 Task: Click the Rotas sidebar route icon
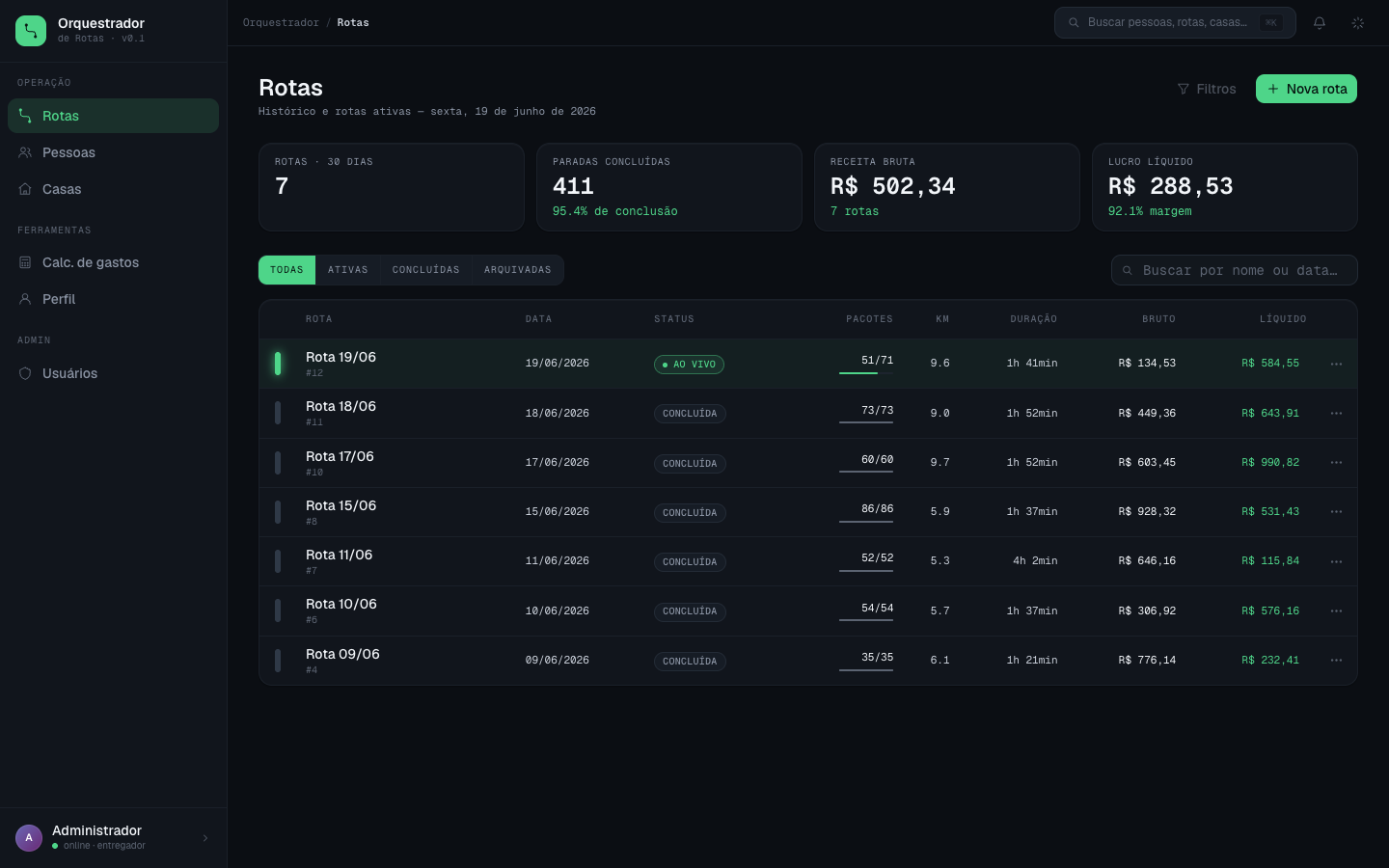click(x=25, y=116)
